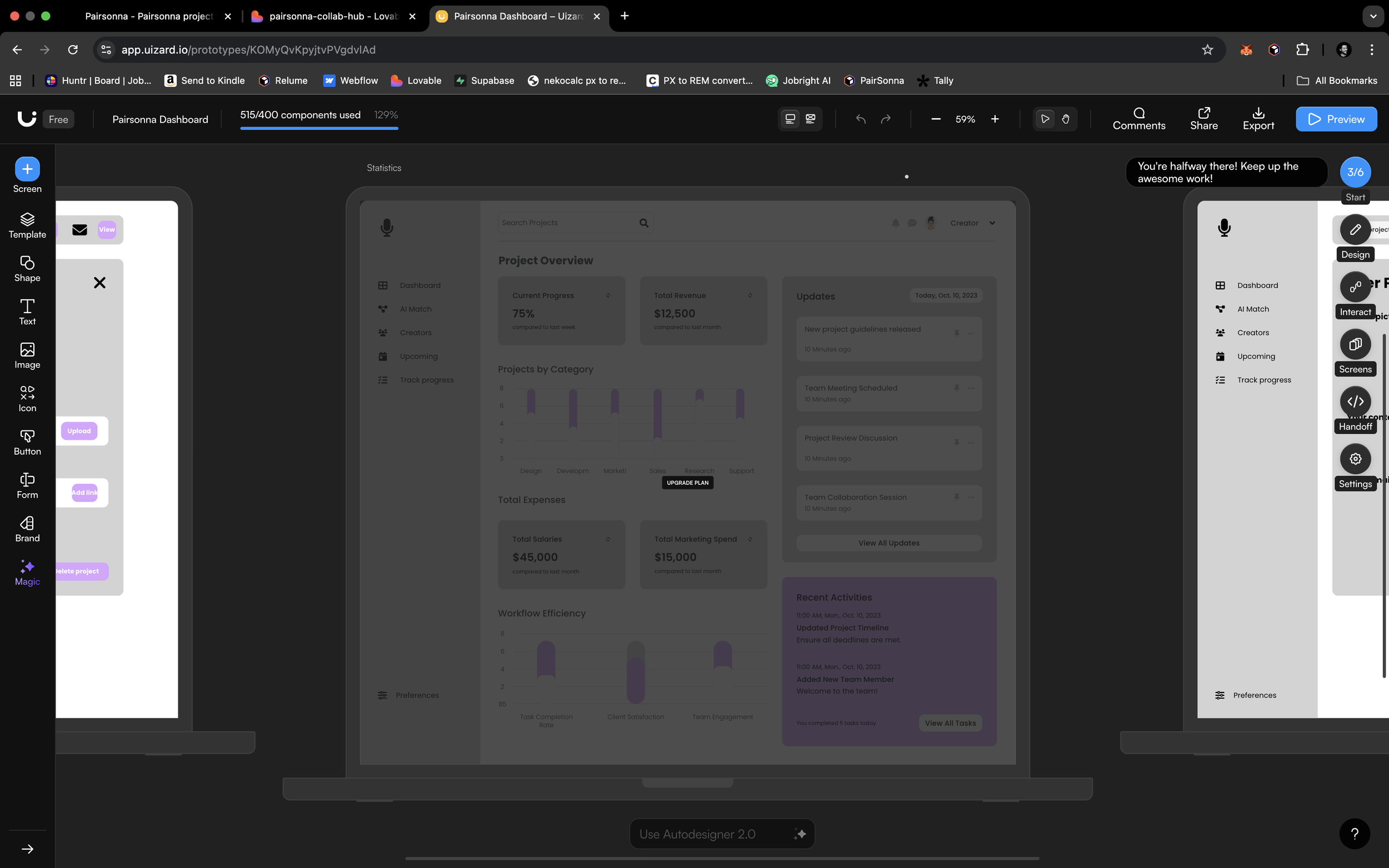Image resolution: width=1389 pixels, height=868 pixels.
Task: Open the Magic AI tools
Action: pos(27,573)
